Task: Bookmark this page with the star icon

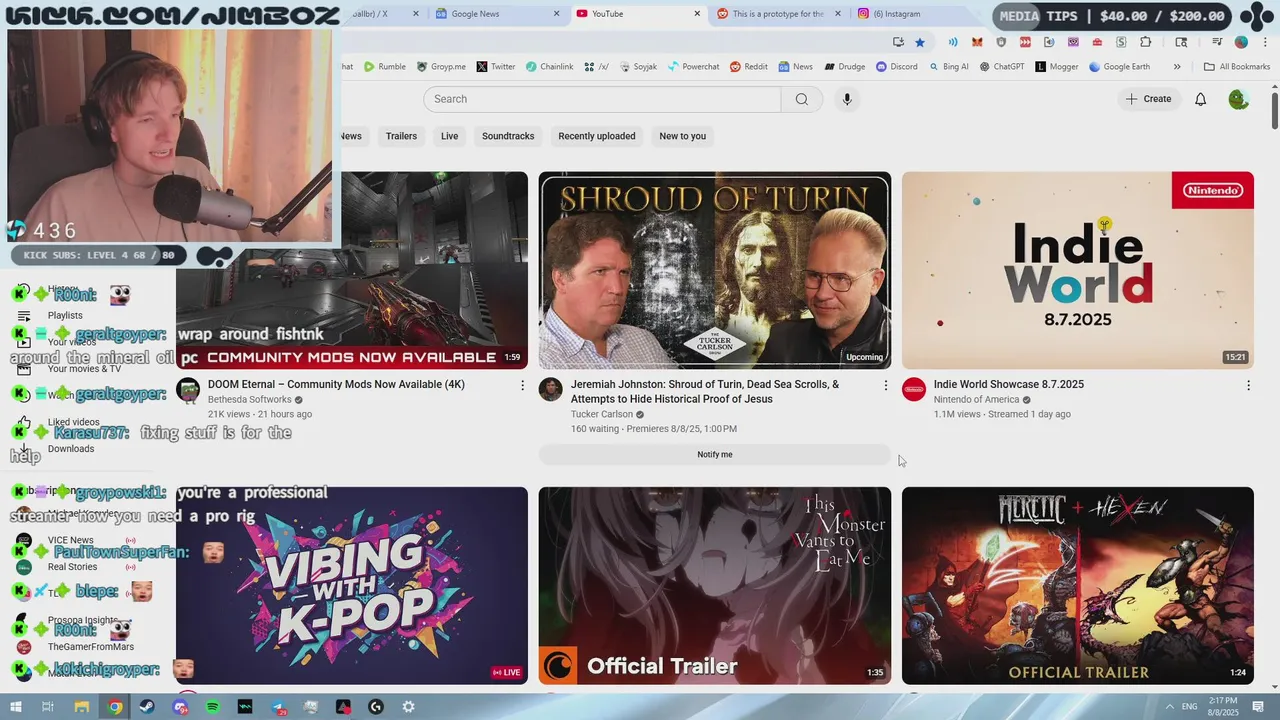Action: pyautogui.click(x=920, y=42)
